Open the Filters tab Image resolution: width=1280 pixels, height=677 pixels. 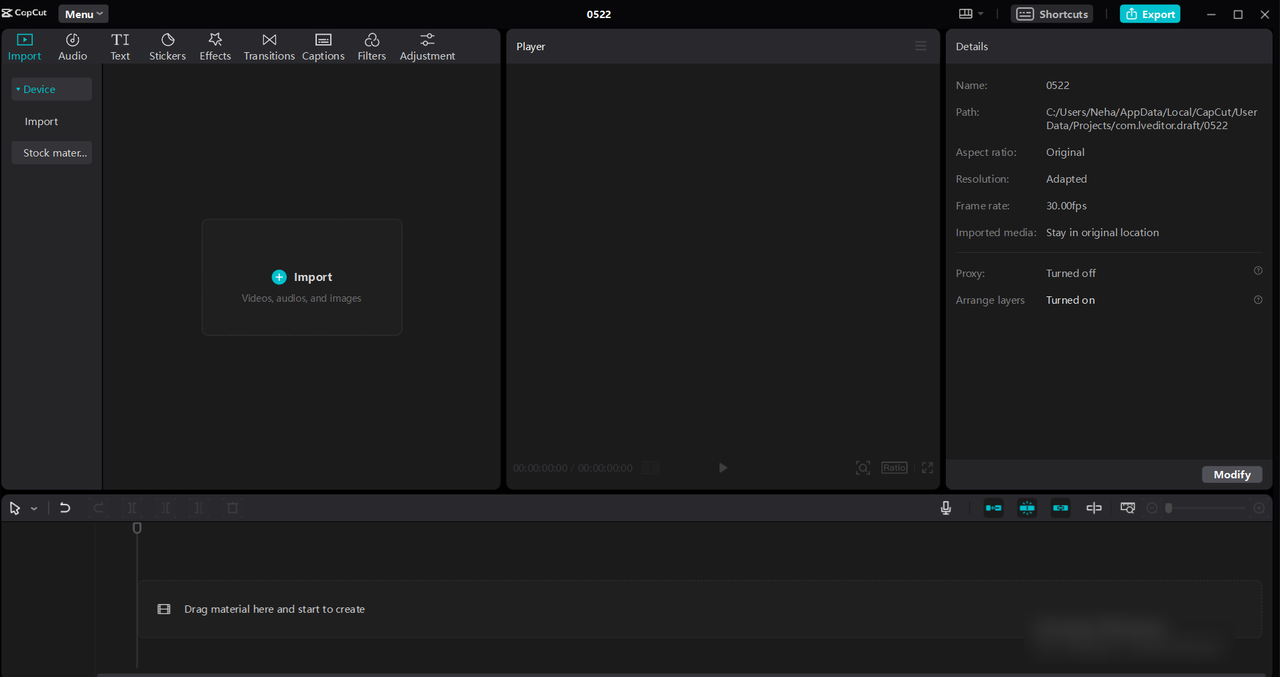(372, 47)
